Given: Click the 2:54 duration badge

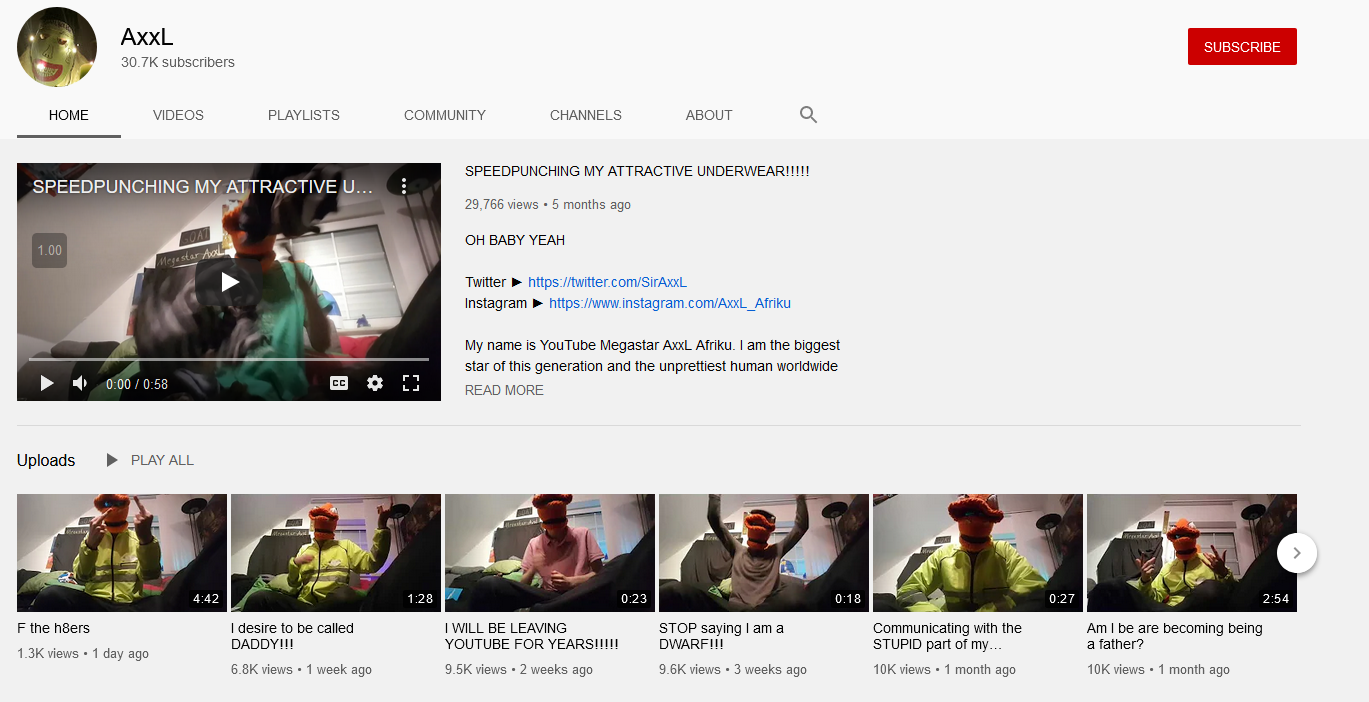Looking at the screenshot, I should [x=1276, y=599].
